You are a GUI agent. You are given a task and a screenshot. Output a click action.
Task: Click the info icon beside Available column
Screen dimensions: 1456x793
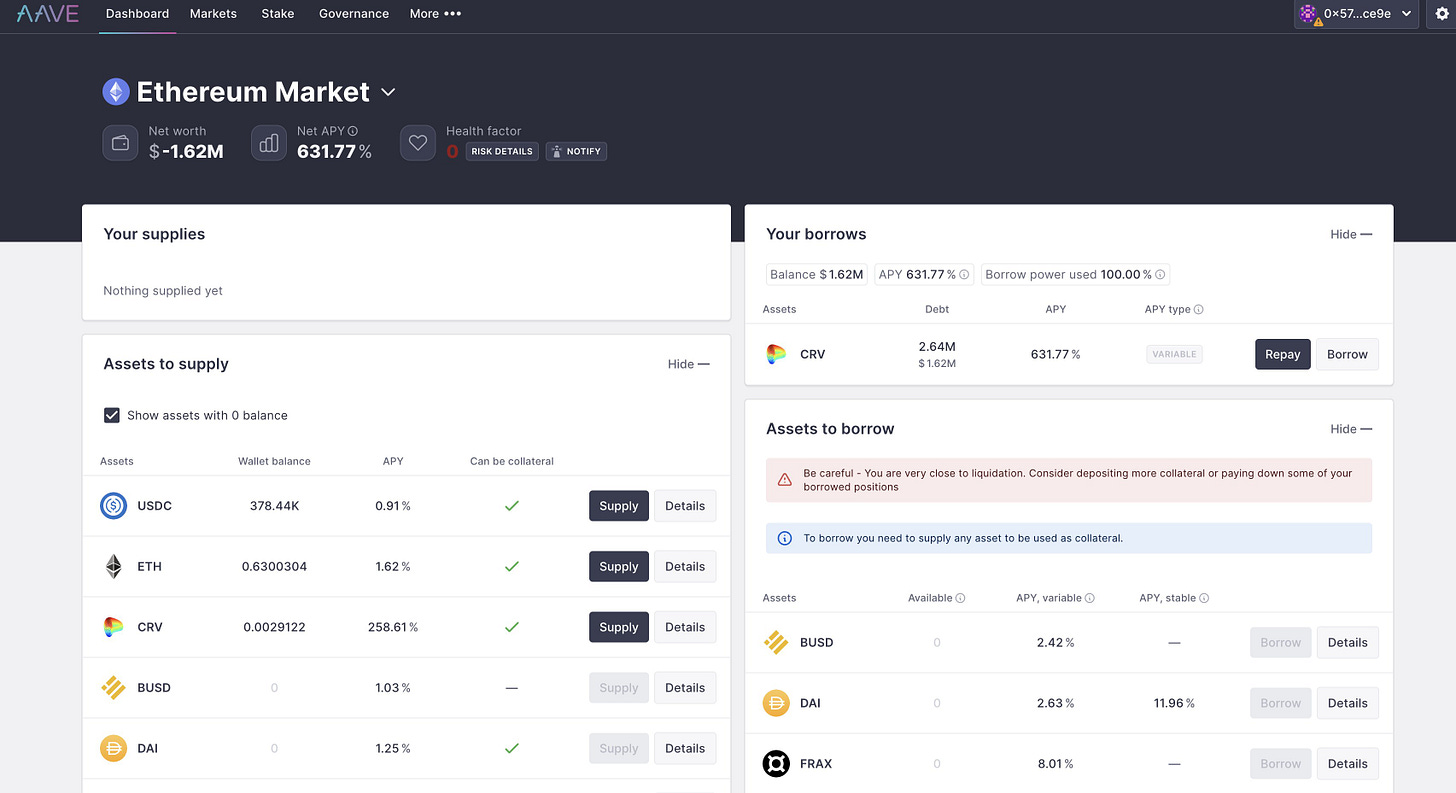[960, 598]
